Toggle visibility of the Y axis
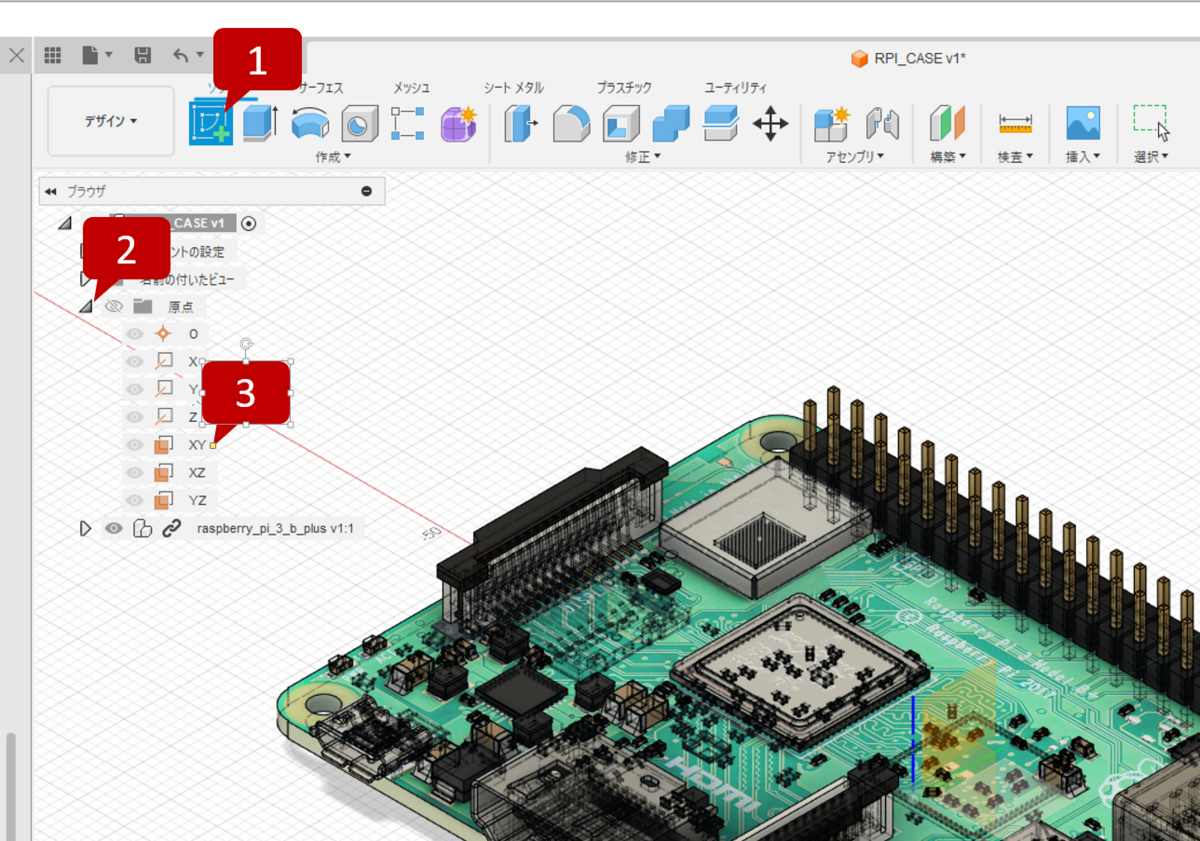 coord(135,389)
